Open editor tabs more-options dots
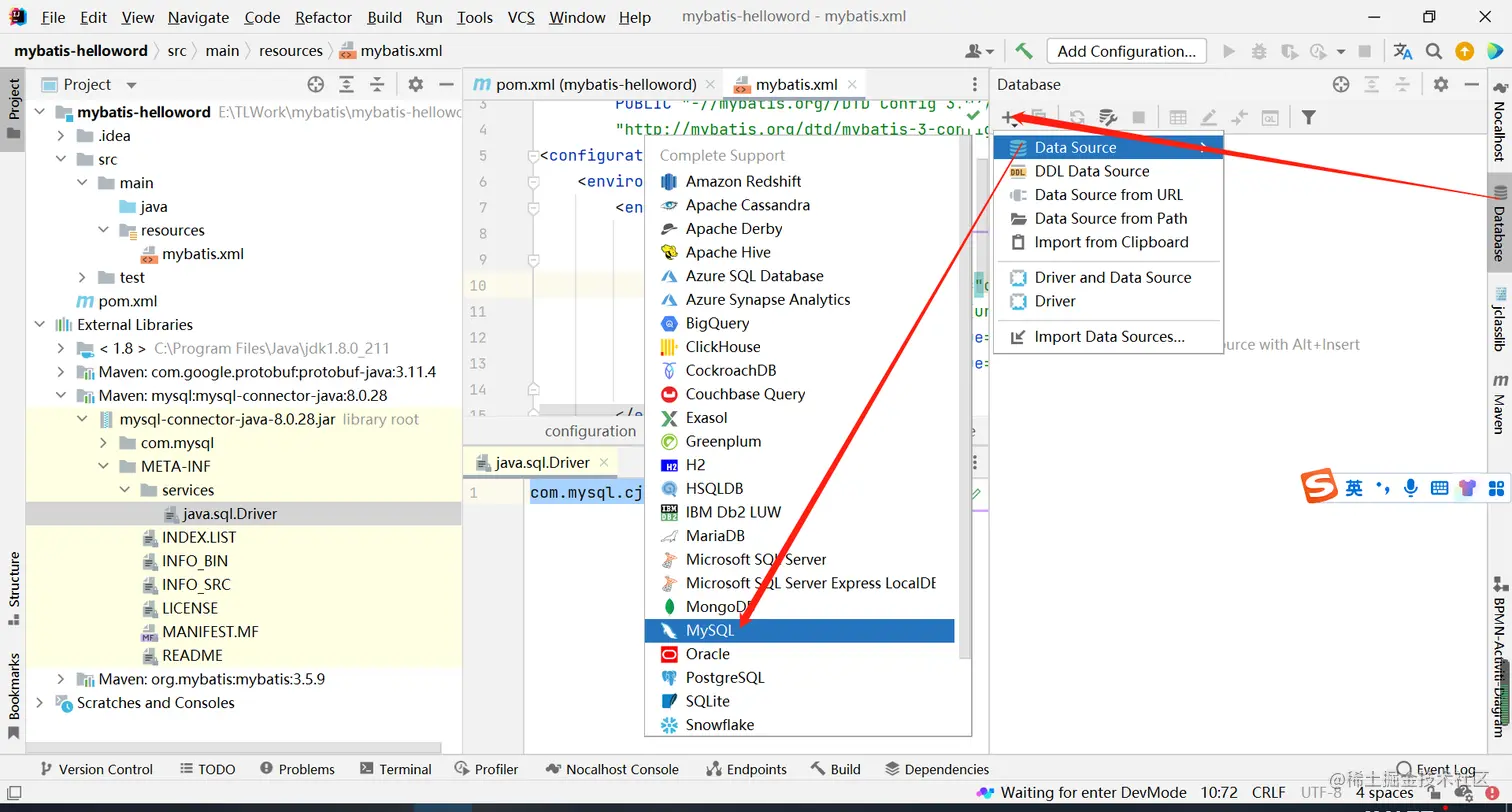1512x812 pixels. [x=975, y=85]
